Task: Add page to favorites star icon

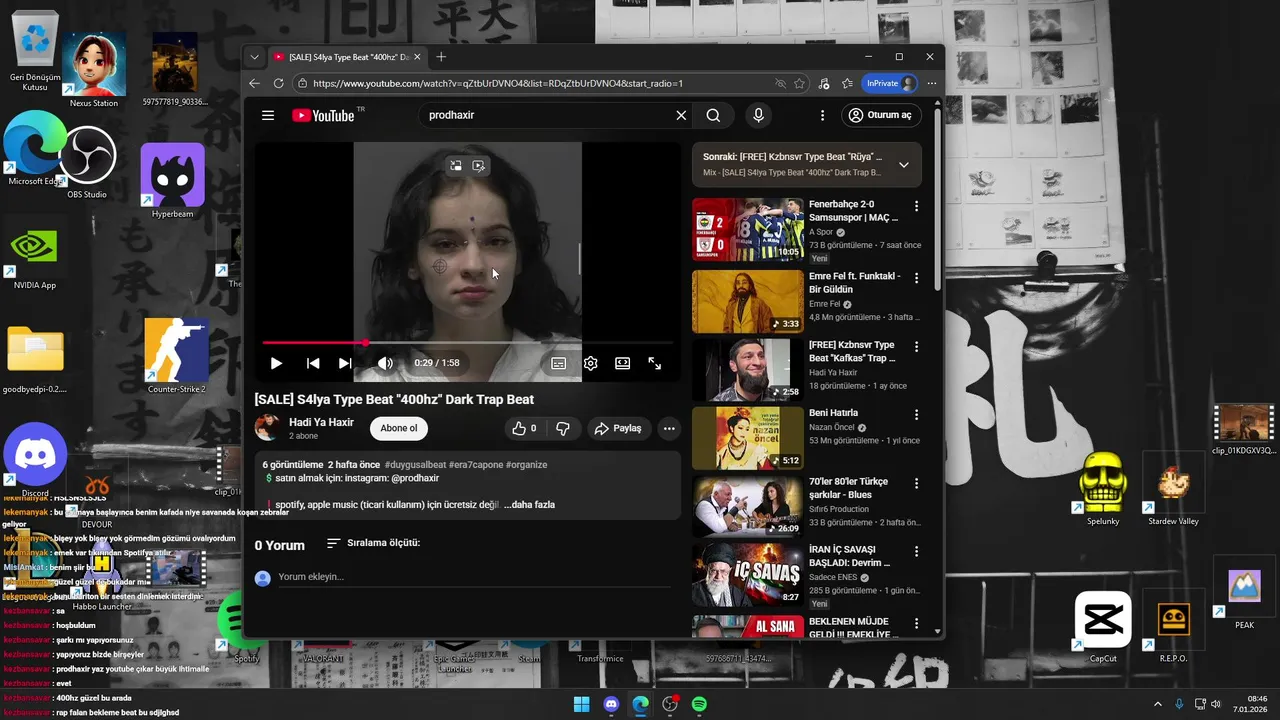Action: click(x=799, y=84)
